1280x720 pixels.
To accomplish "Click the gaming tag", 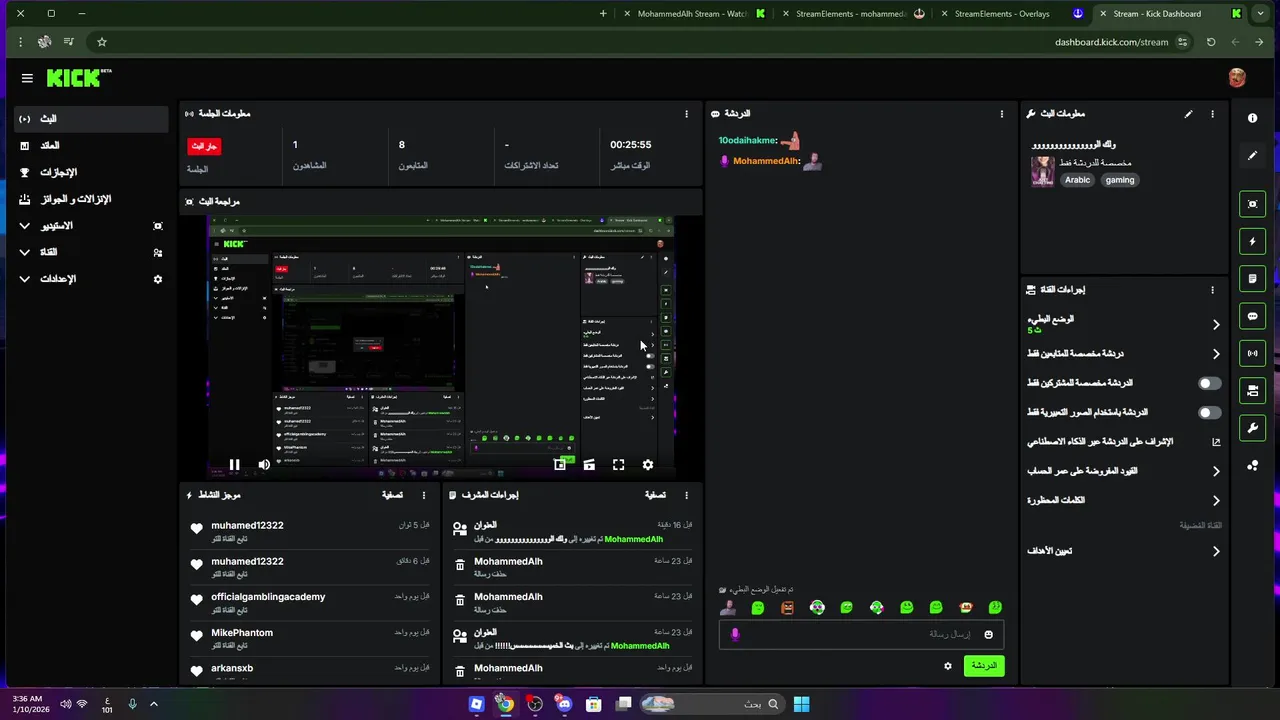I will tap(1120, 180).
